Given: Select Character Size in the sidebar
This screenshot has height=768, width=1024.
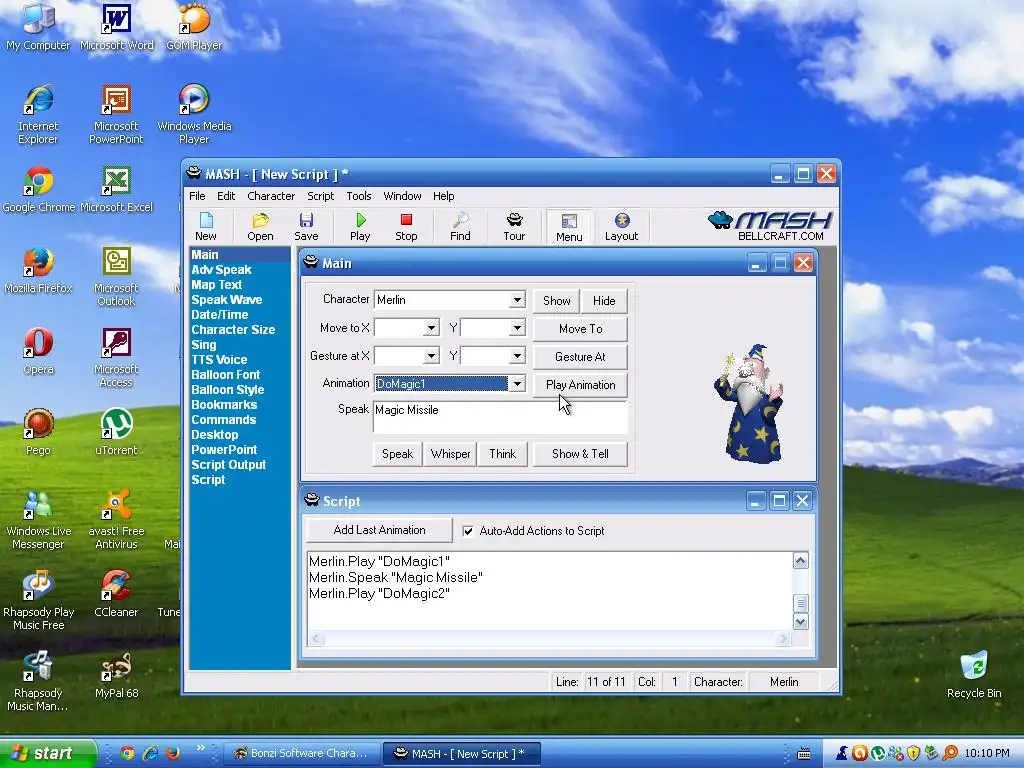Looking at the screenshot, I should pos(233,330).
